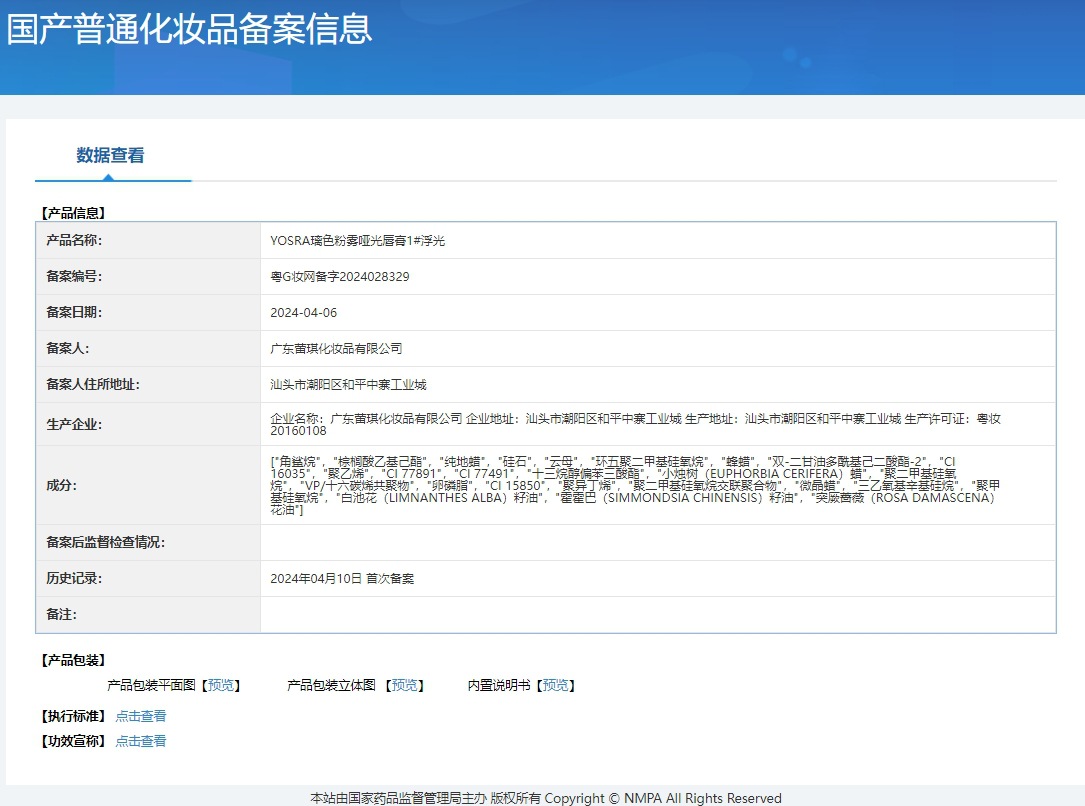This screenshot has width=1085, height=806.
Task: Select the filing number 粤G妆网备字2024028329
Action: tap(340, 277)
